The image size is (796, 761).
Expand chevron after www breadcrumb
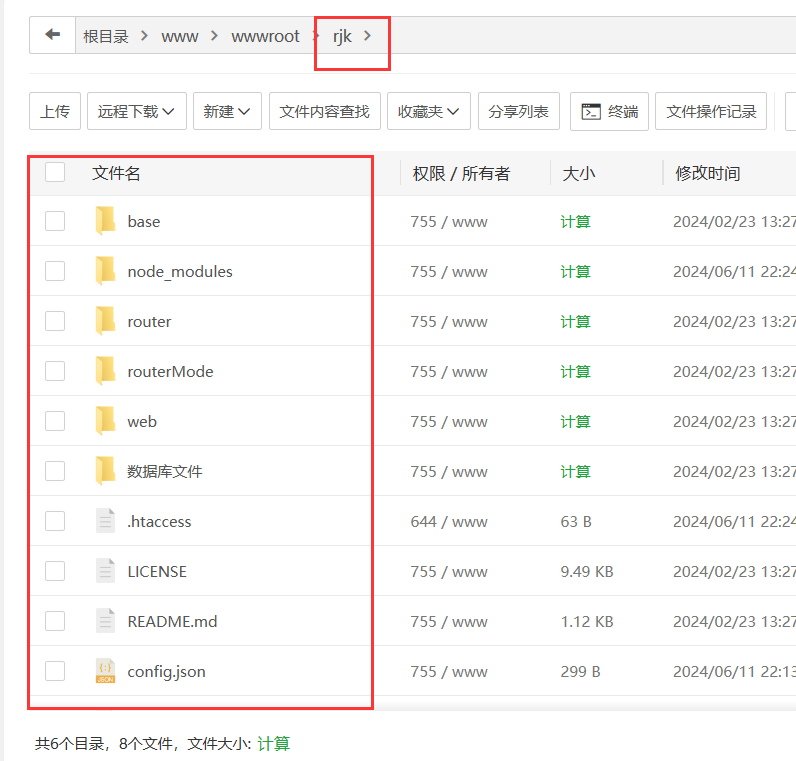point(214,36)
